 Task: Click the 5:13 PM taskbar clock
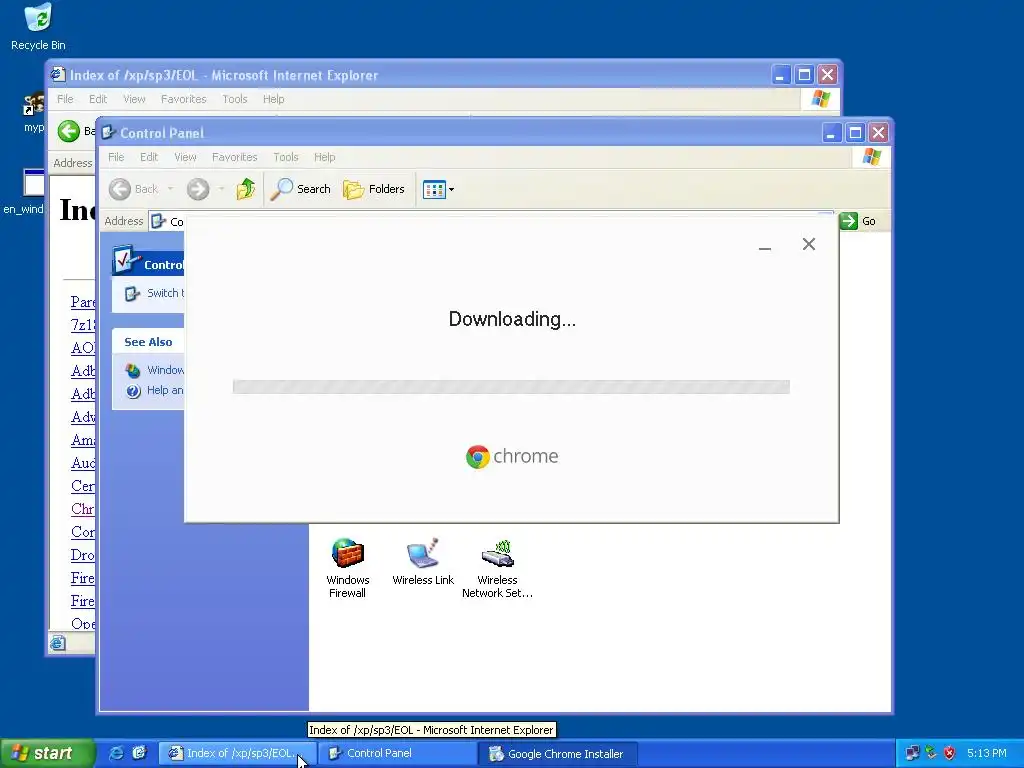click(987, 754)
